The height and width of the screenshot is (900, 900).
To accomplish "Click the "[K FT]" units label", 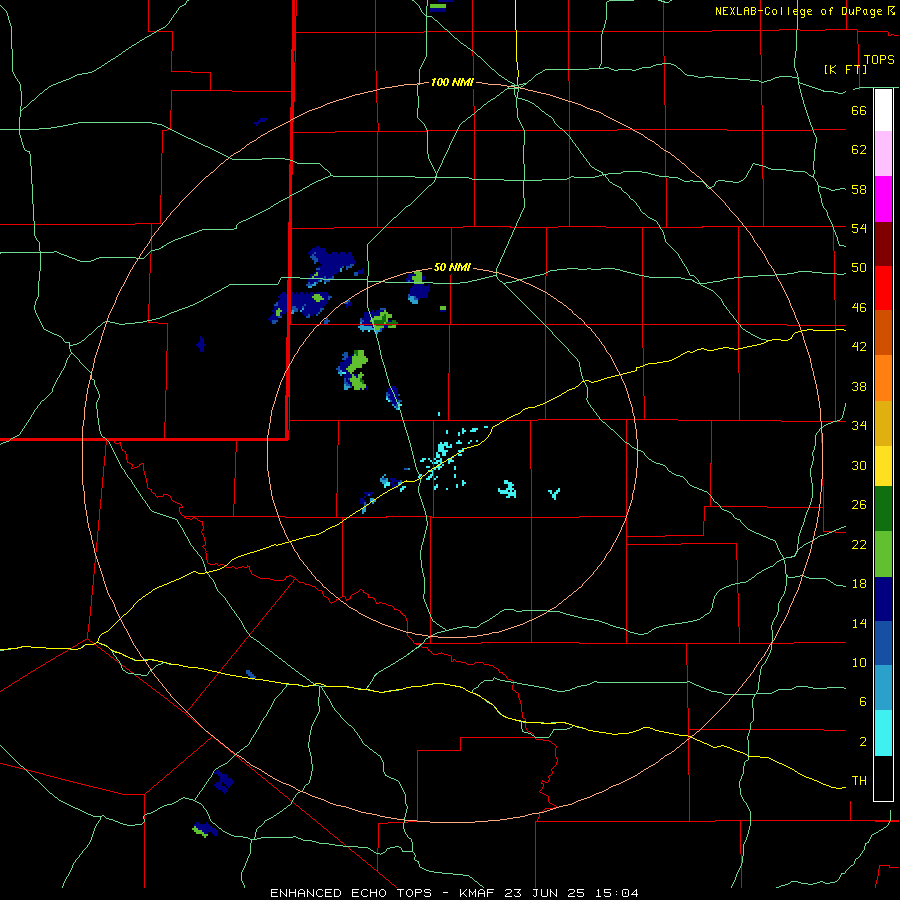I will [845, 70].
